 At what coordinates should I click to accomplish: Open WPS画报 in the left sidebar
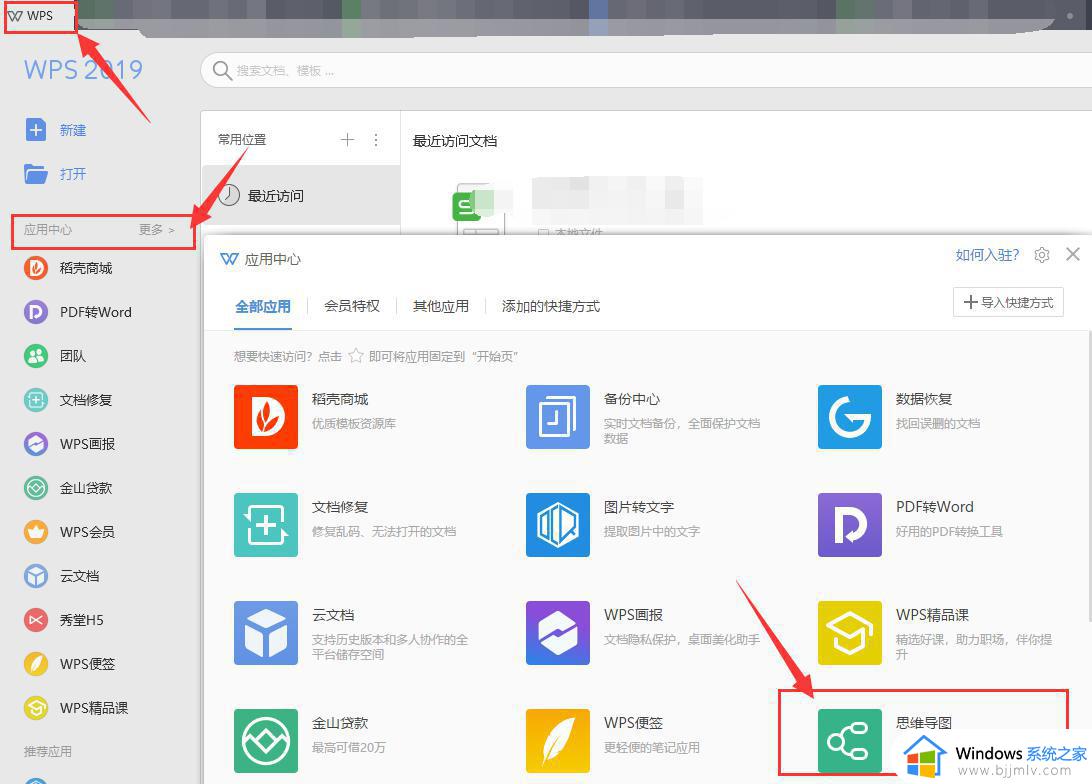click(70, 444)
